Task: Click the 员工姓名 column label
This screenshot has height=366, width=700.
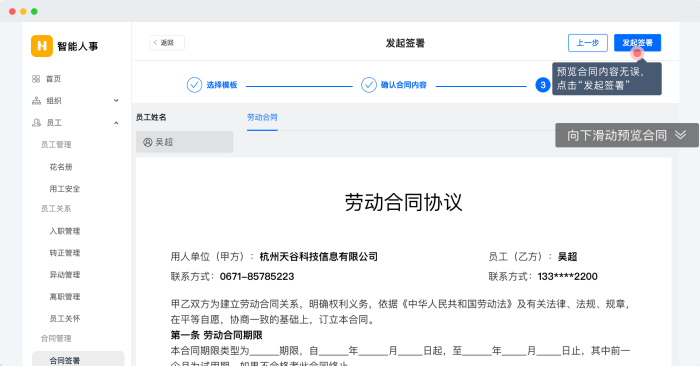Action: [x=151, y=117]
